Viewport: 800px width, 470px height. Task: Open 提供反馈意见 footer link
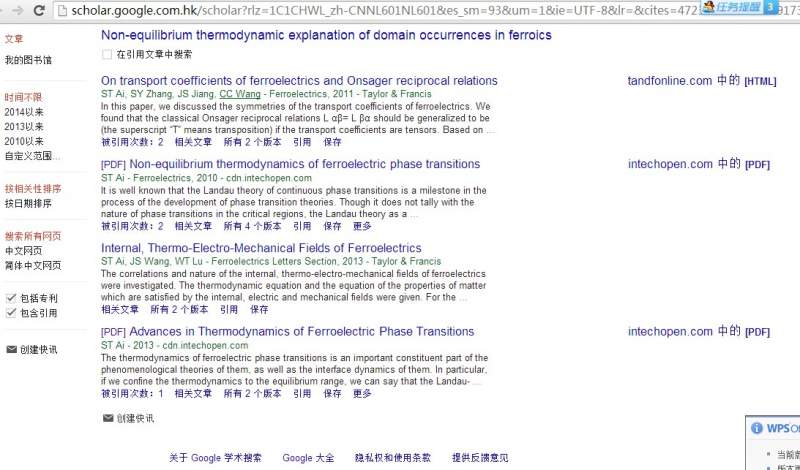480,458
